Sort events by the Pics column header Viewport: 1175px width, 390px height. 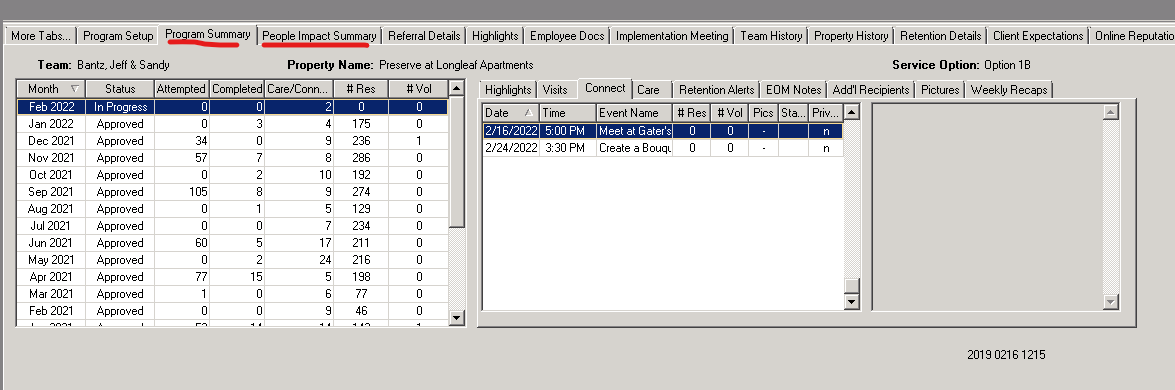coord(763,112)
